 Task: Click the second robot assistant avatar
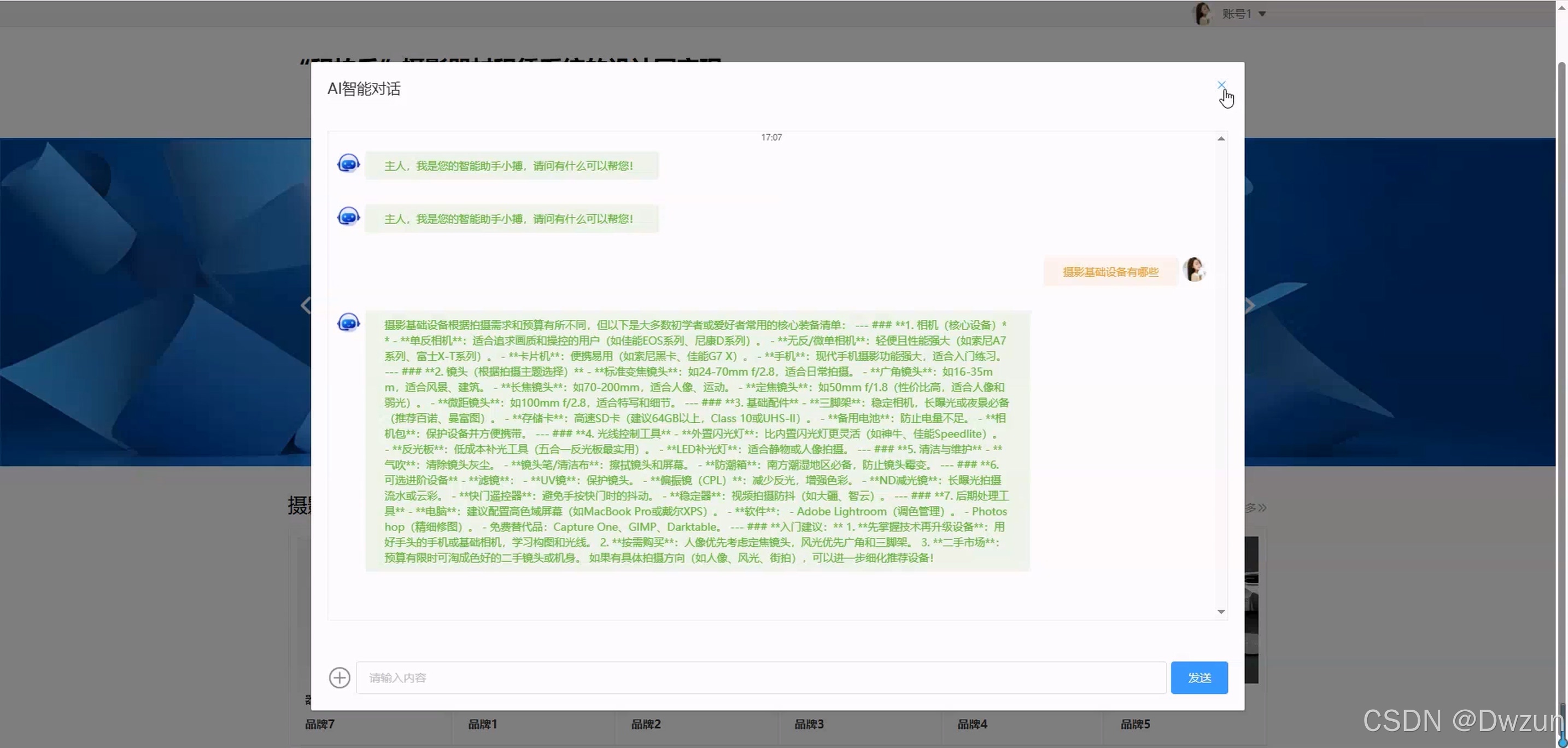click(348, 217)
